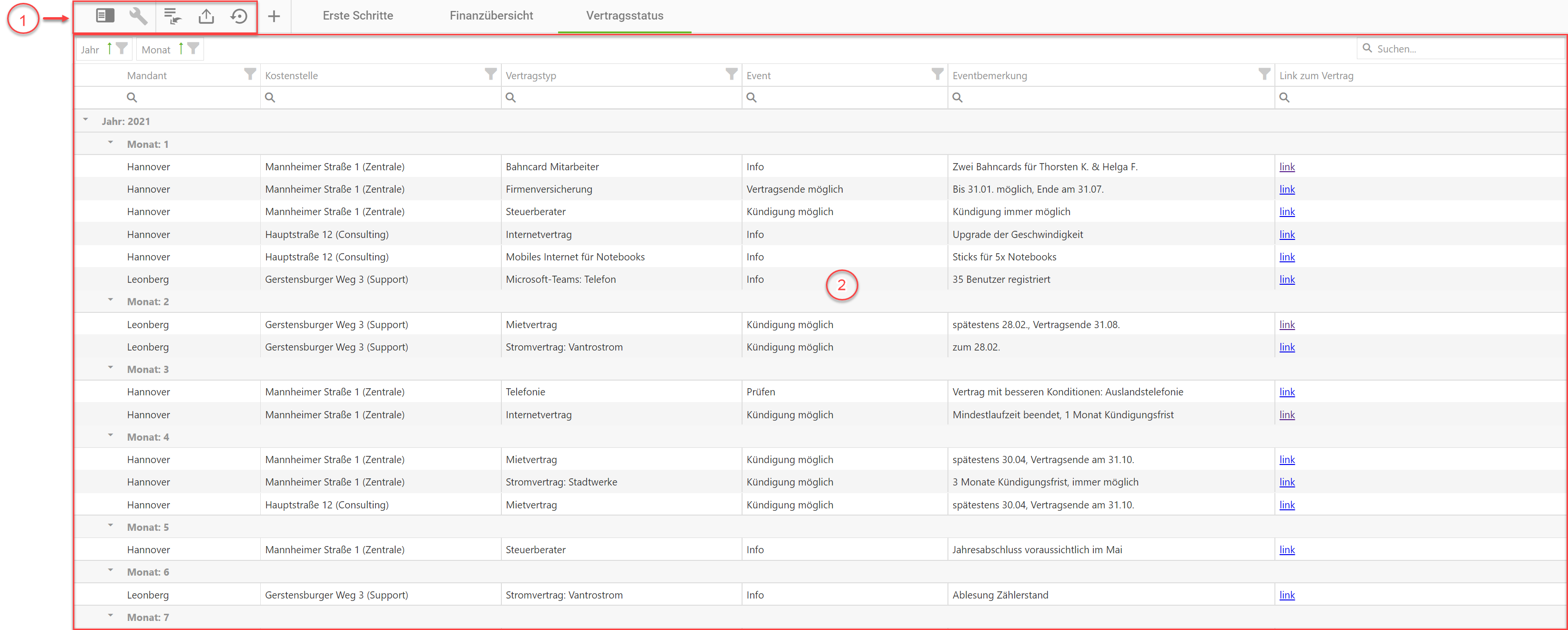Open contract link for Telefonie row
The width and height of the screenshot is (1568, 630).
coord(1286,392)
